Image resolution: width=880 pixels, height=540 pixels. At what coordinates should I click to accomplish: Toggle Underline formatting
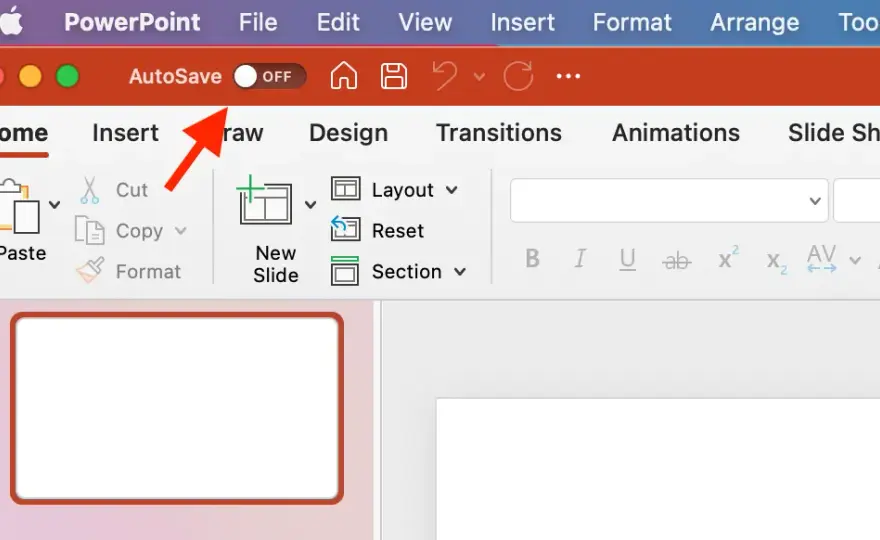click(x=627, y=260)
